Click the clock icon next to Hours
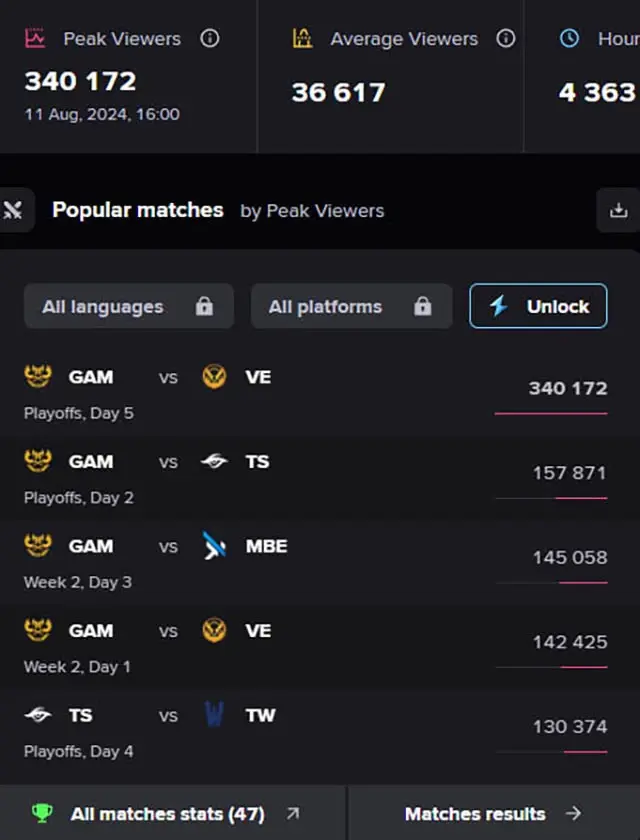 [569, 39]
